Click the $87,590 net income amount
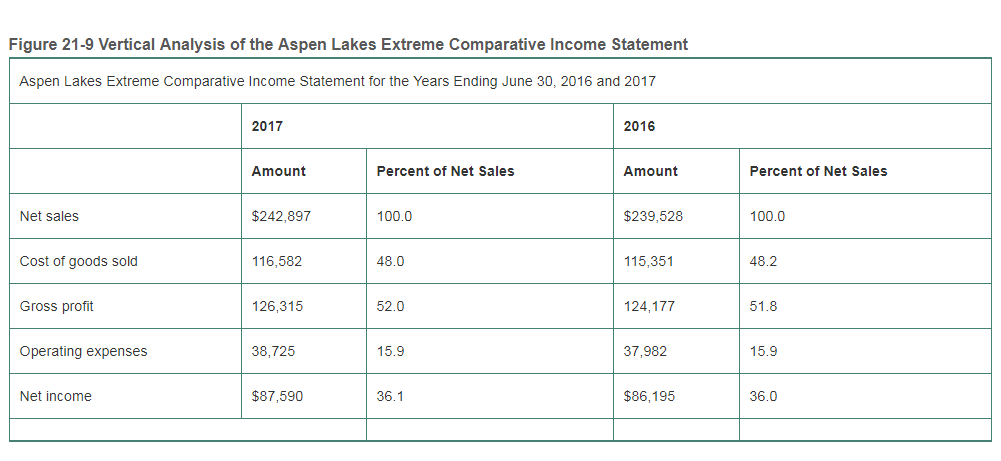This screenshot has width=1001, height=461. (x=277, y=396)
